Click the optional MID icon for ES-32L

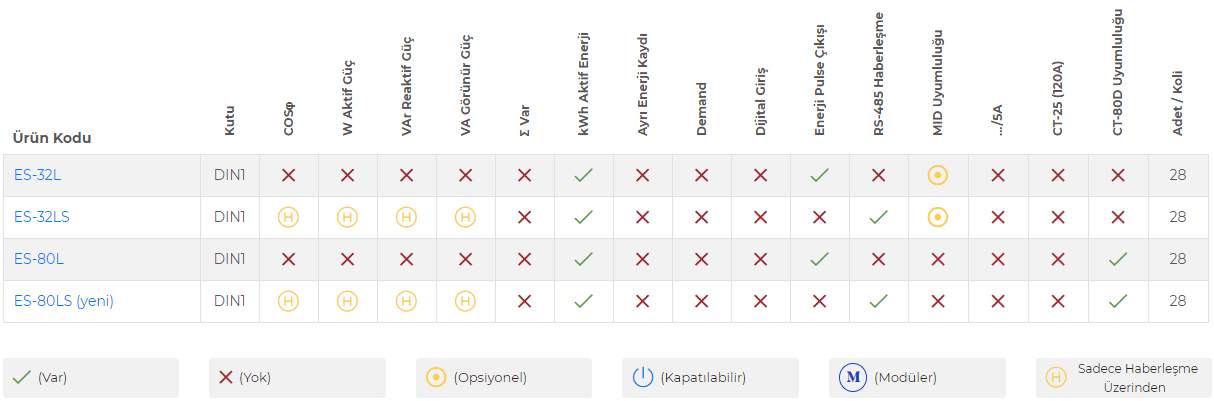(938, 175)
